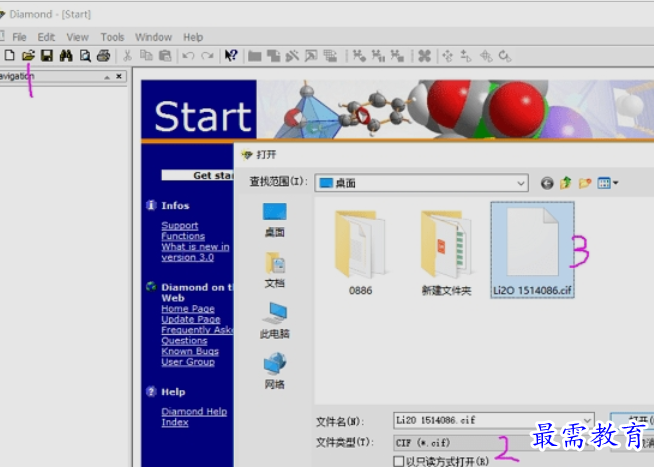Create new folder icon in Open dialog
Viewport: 654px width, 467px height.
pyautogui.click(x=585, y=183)
